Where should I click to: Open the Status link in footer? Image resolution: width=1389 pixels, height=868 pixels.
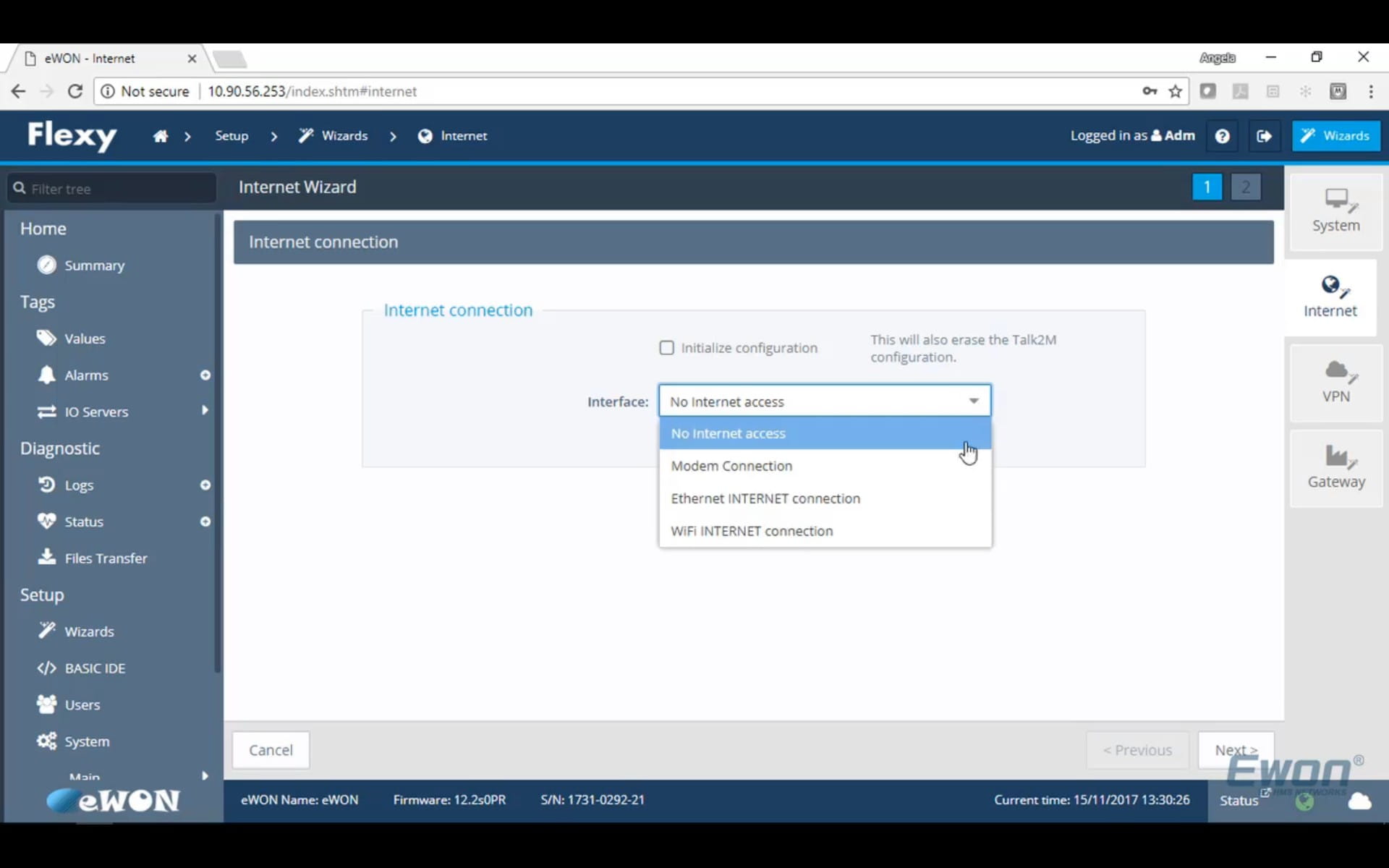pyautogui.click(x=1239, y=801)
